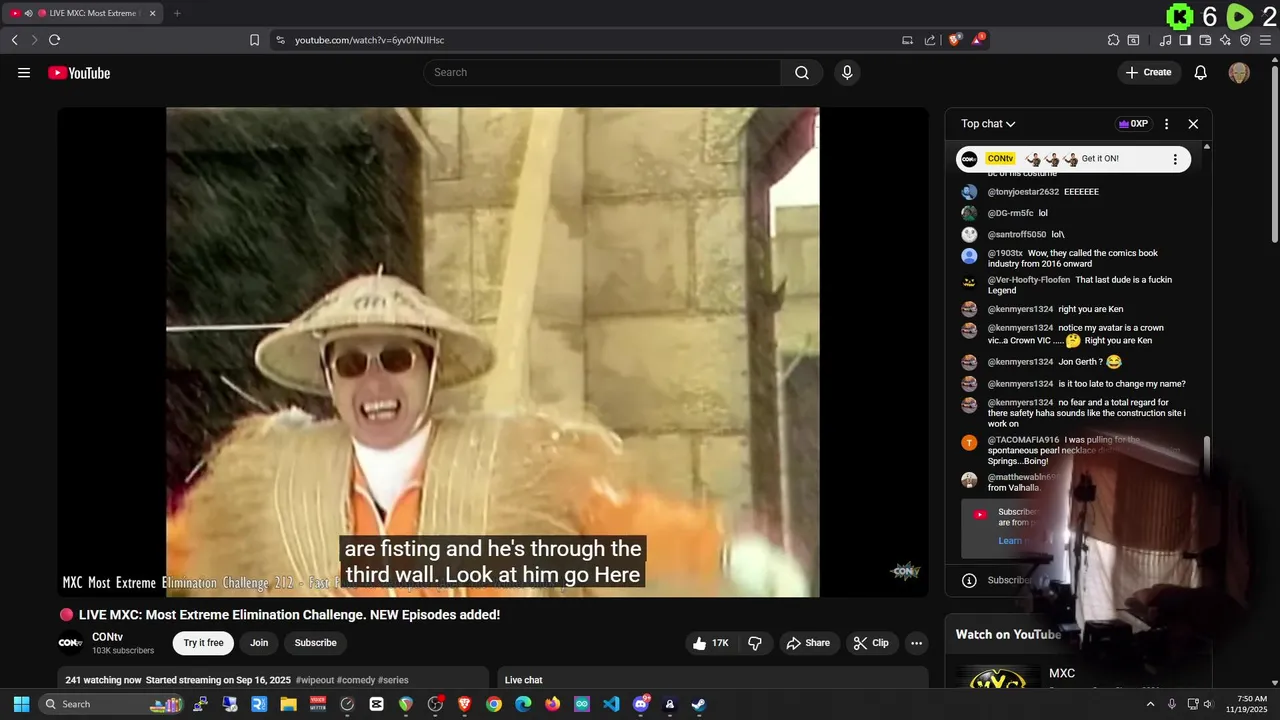Click the search magnifier button
1280x720 pixels.
point(802,72)
